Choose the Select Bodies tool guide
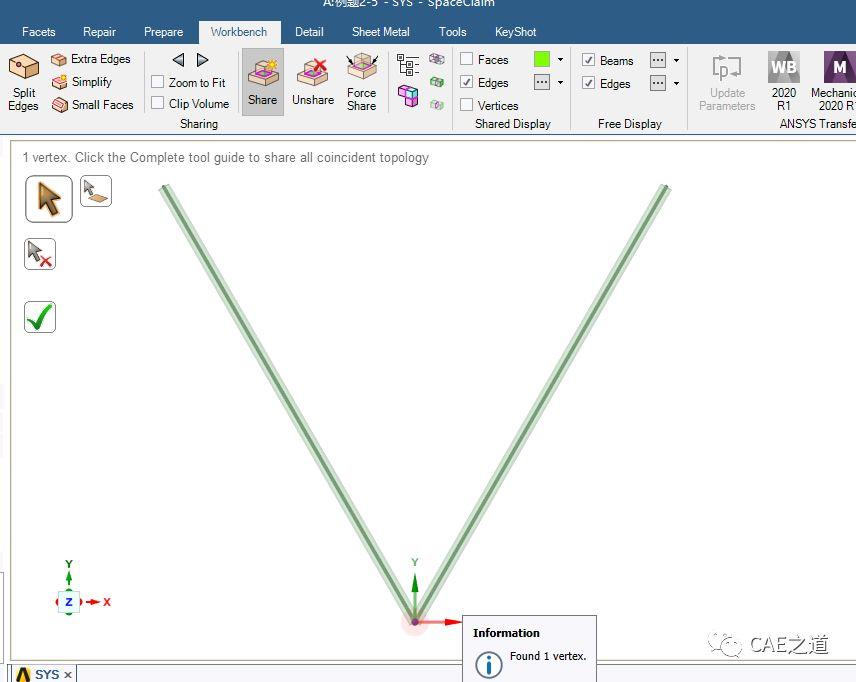Viewport: 856px width, 682px height. (96, 191)
